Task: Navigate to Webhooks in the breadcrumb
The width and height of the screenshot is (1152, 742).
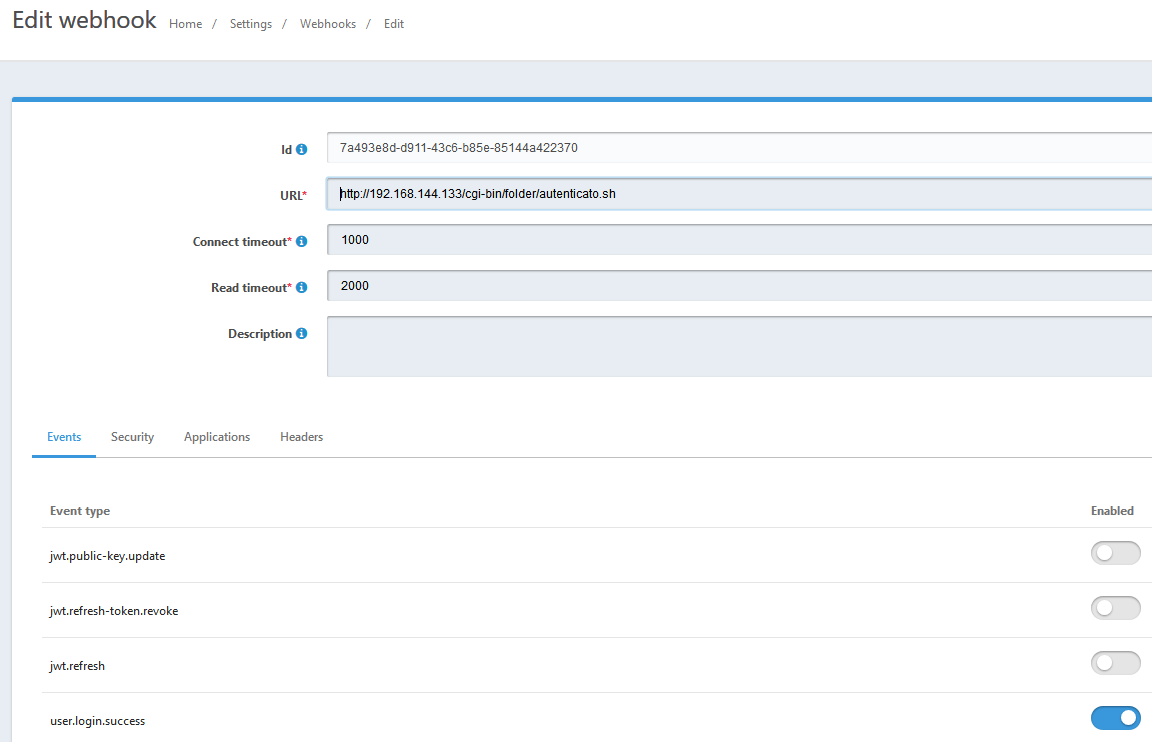Action: 328,24
